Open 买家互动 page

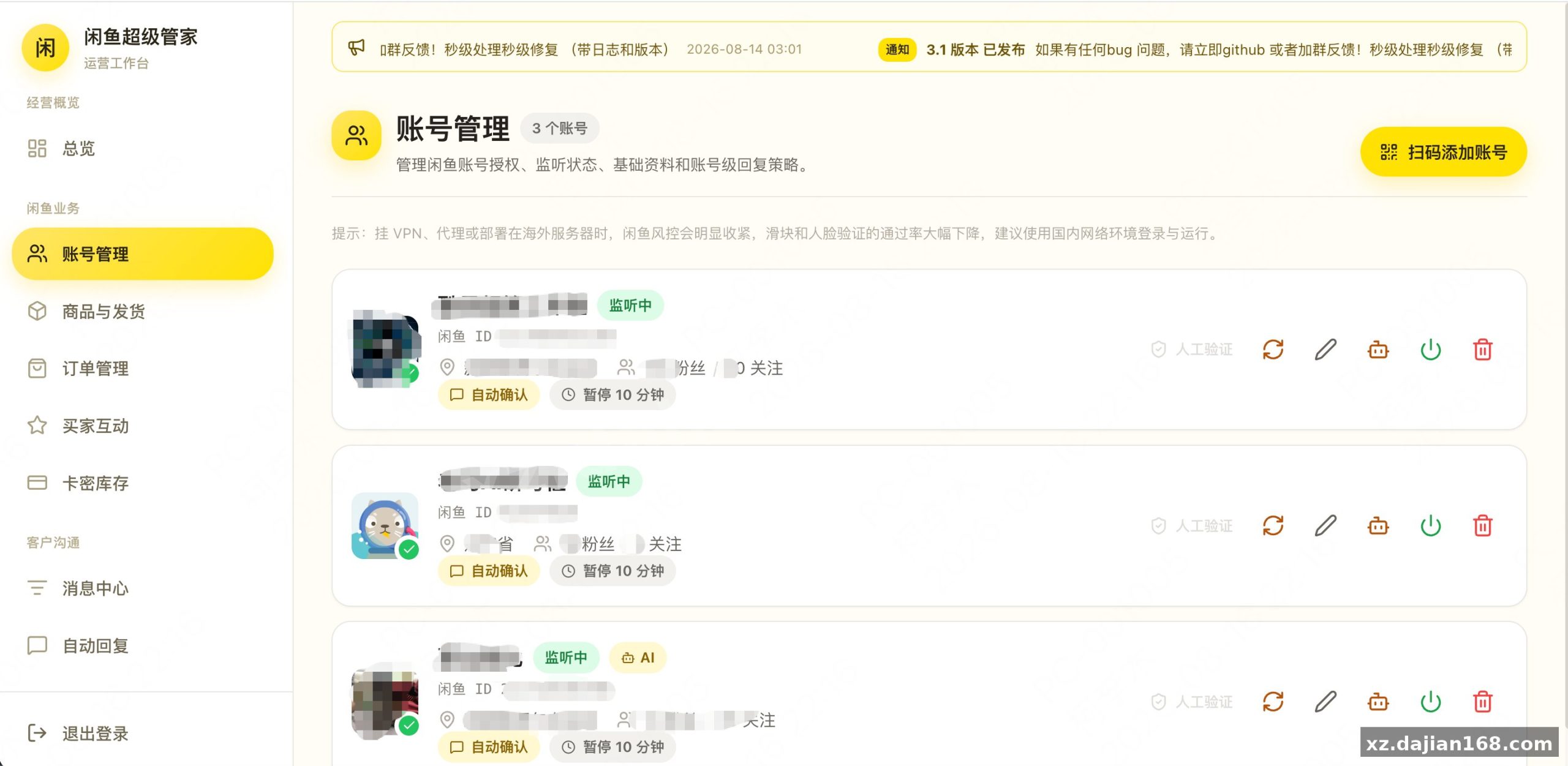point(142,426)
